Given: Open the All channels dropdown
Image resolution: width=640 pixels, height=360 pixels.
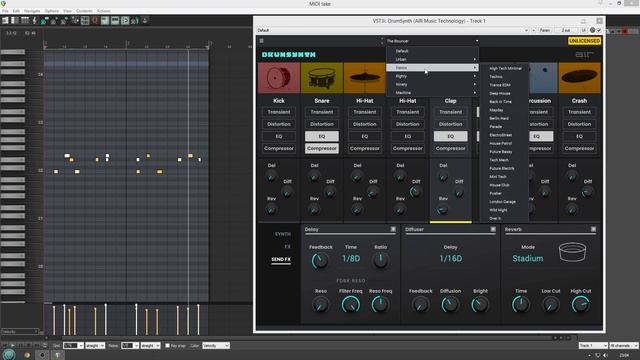Looking at the screenshot, I should pyautogui.click(x=624, y=346).
